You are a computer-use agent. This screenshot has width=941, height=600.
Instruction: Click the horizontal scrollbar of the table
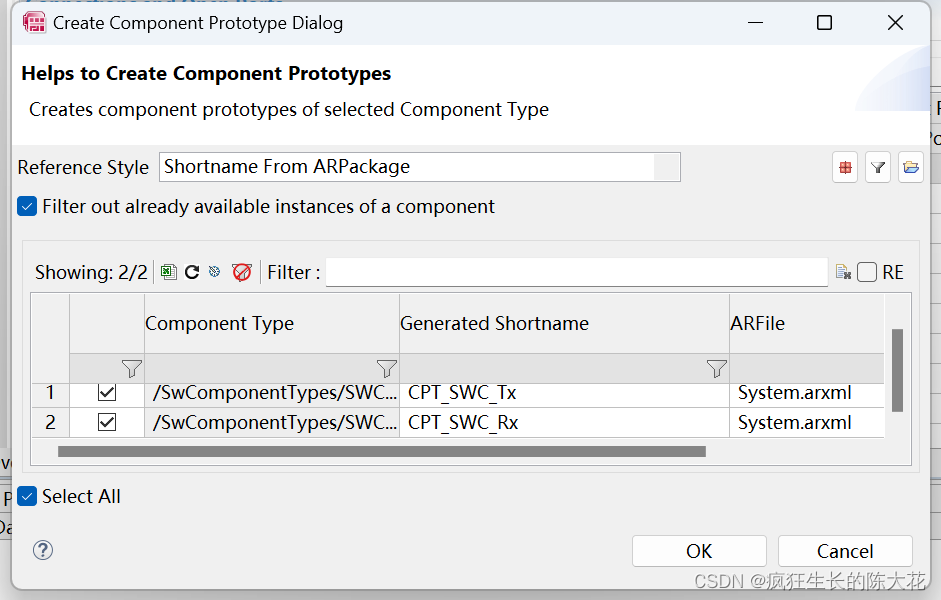coord(380,452)
